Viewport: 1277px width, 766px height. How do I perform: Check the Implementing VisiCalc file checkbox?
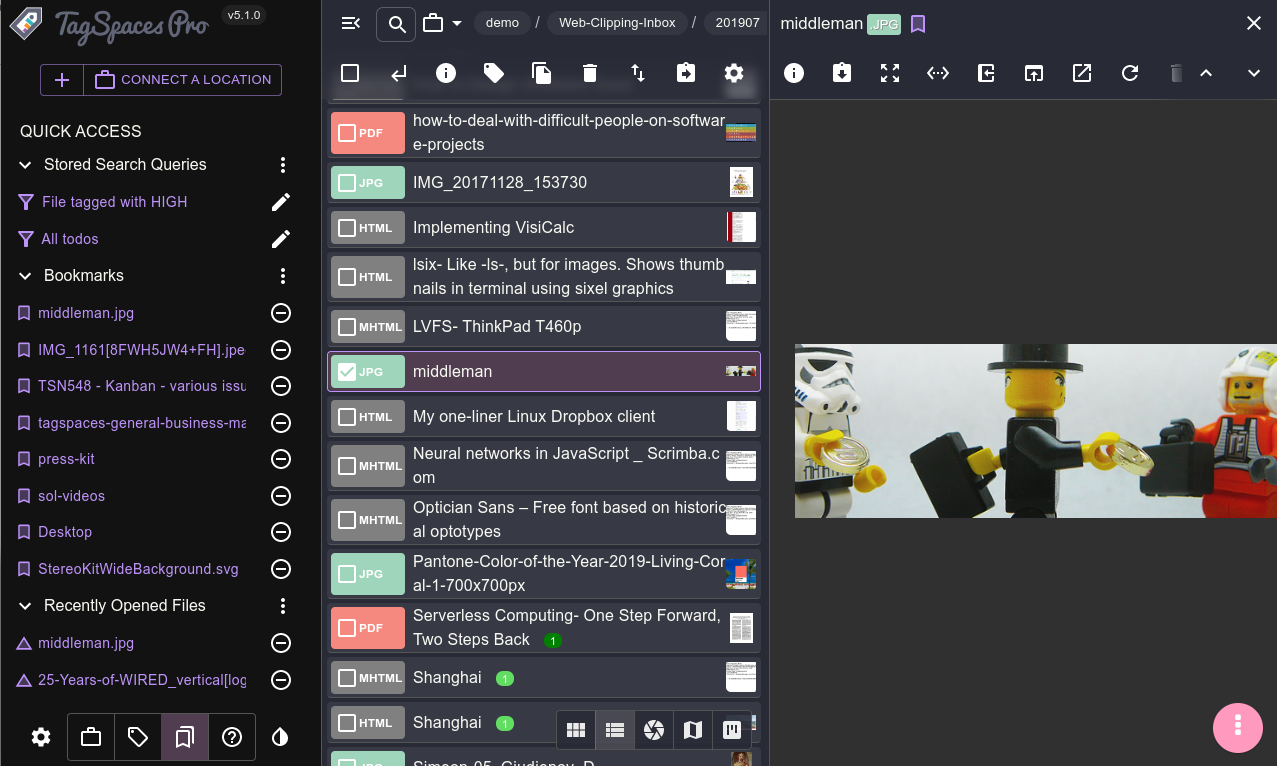point(347,228)
